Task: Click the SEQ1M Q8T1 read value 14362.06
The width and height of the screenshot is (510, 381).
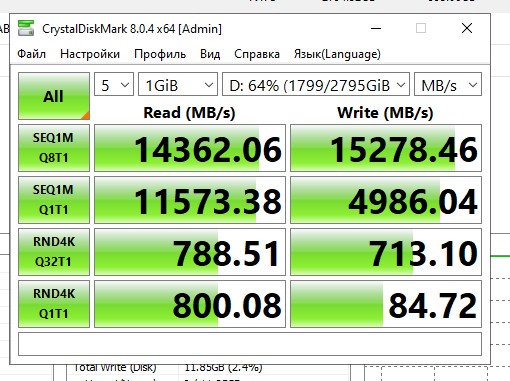Action: 190,148
